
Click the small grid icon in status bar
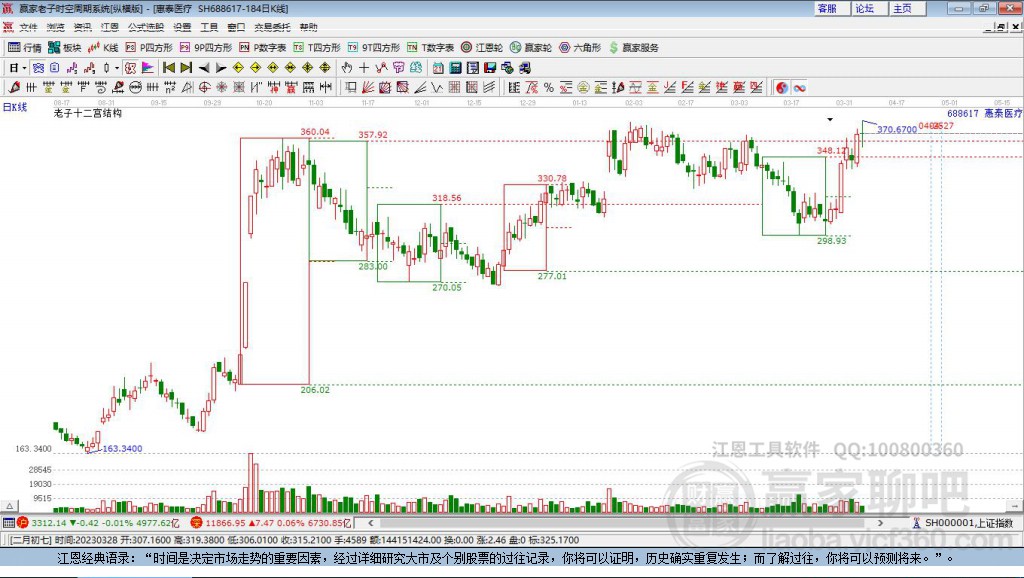point(8,523)
